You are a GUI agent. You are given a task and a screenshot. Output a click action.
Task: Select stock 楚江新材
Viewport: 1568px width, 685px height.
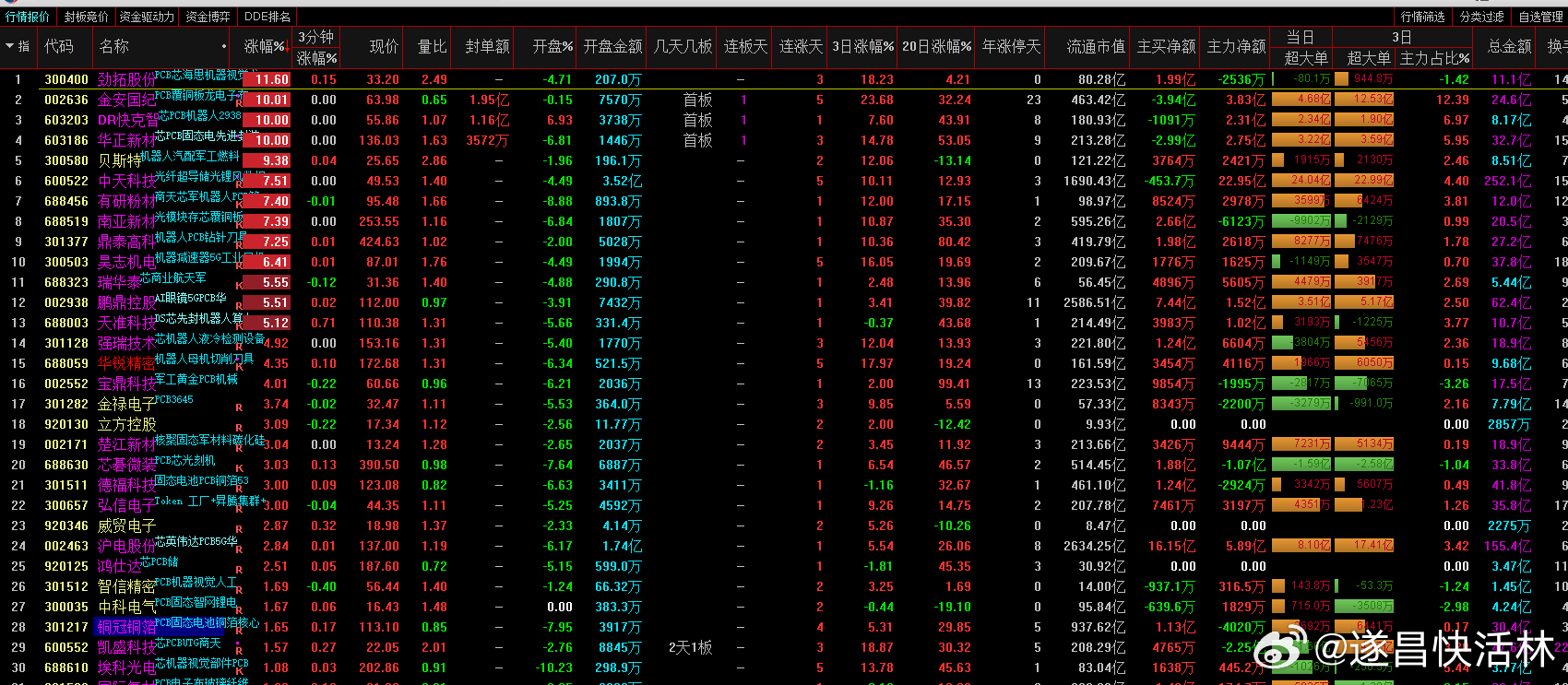click(126, 445)
